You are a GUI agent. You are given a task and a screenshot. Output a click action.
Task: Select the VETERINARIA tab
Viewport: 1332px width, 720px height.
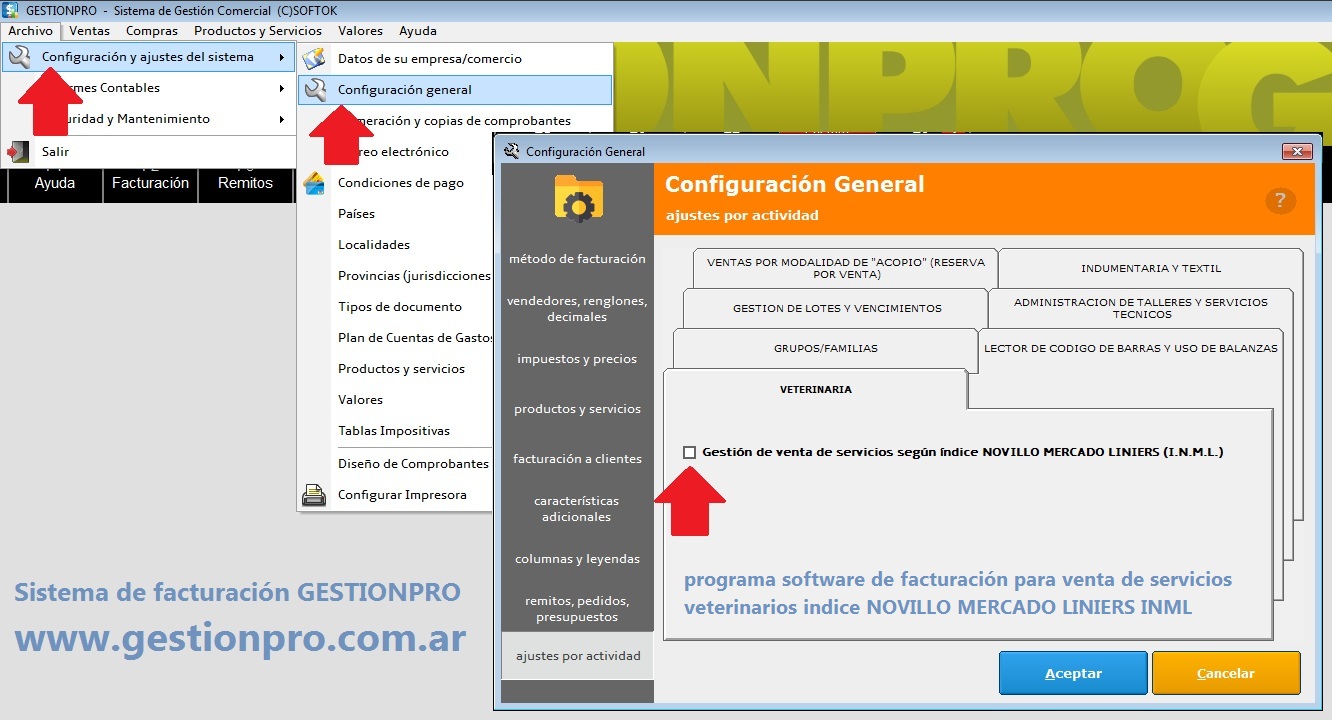tap(815, 389)
